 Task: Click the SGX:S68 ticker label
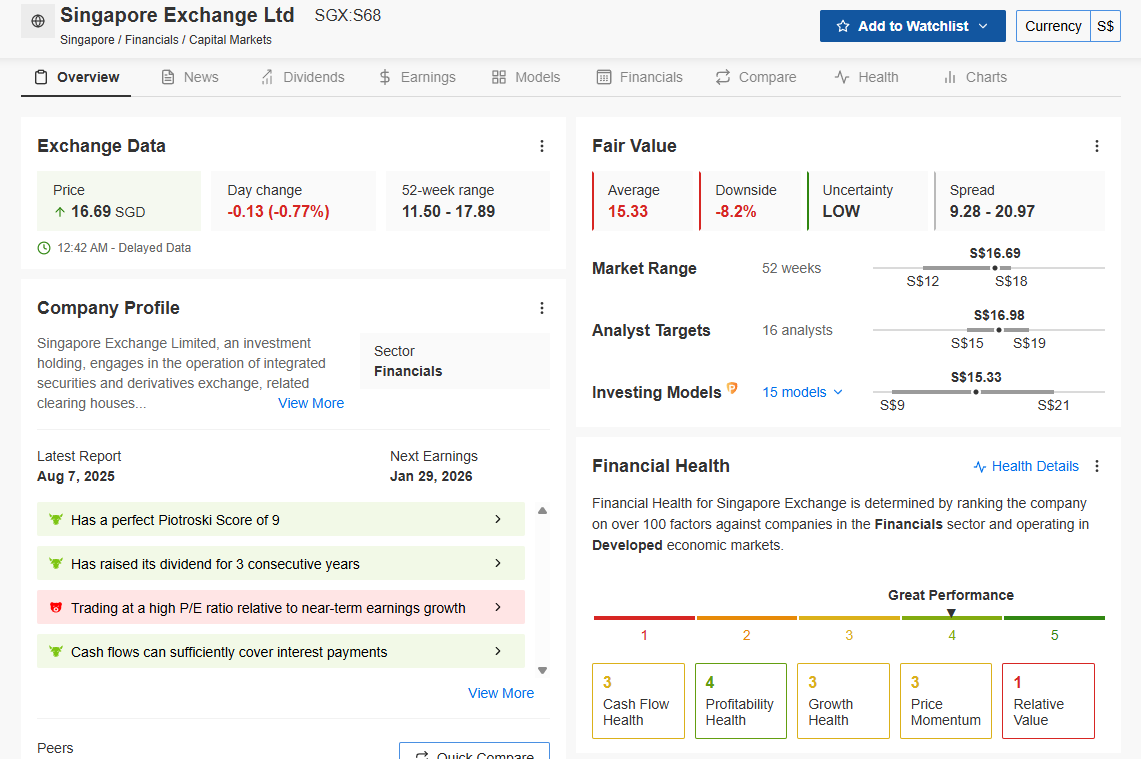348,15
